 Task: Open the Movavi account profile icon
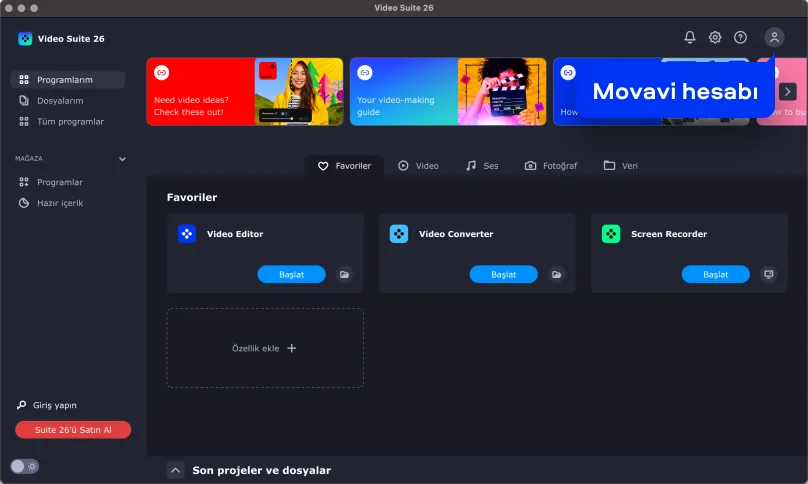(x=774, y=37)
